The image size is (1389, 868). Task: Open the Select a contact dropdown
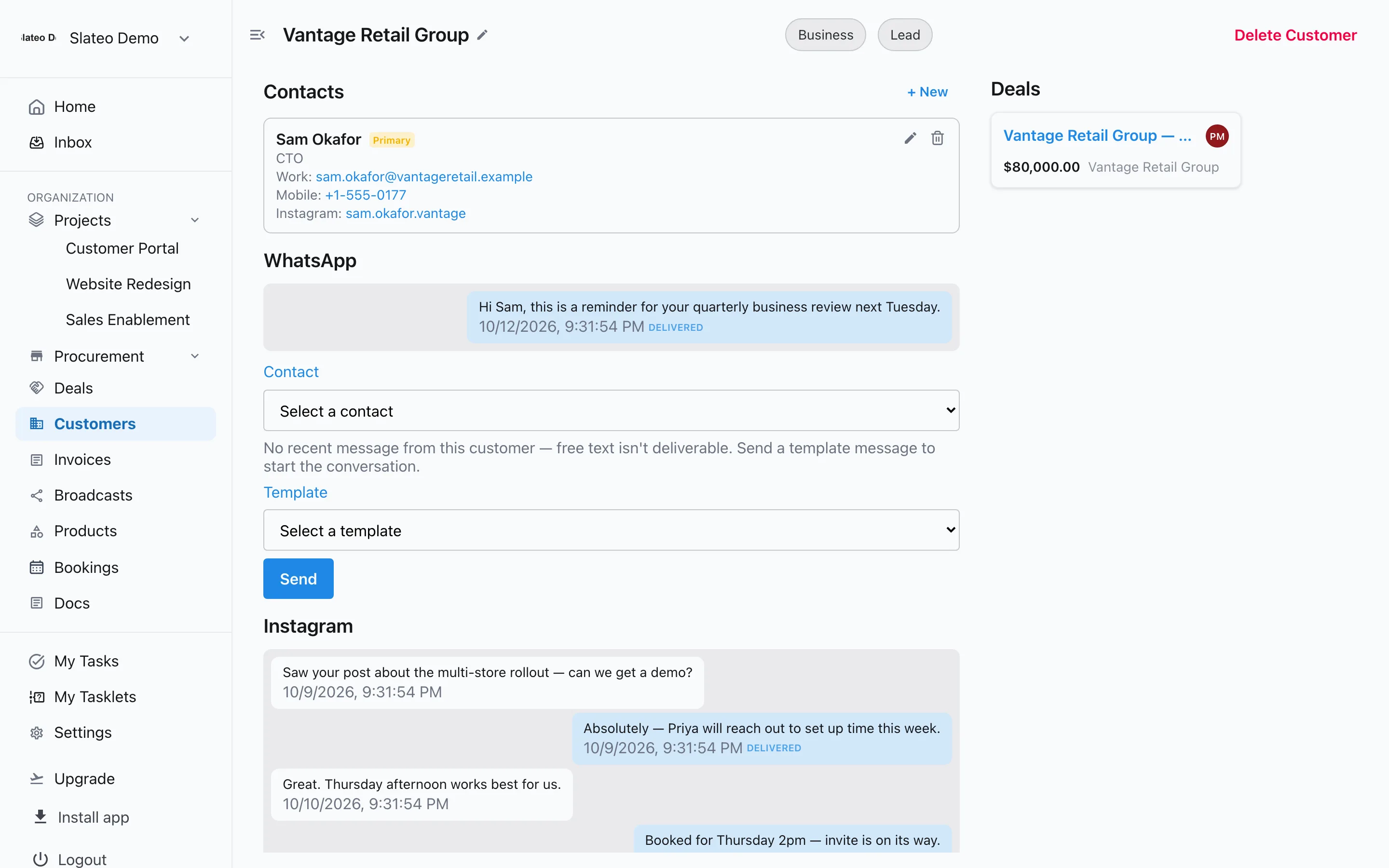tap(611, 410)
